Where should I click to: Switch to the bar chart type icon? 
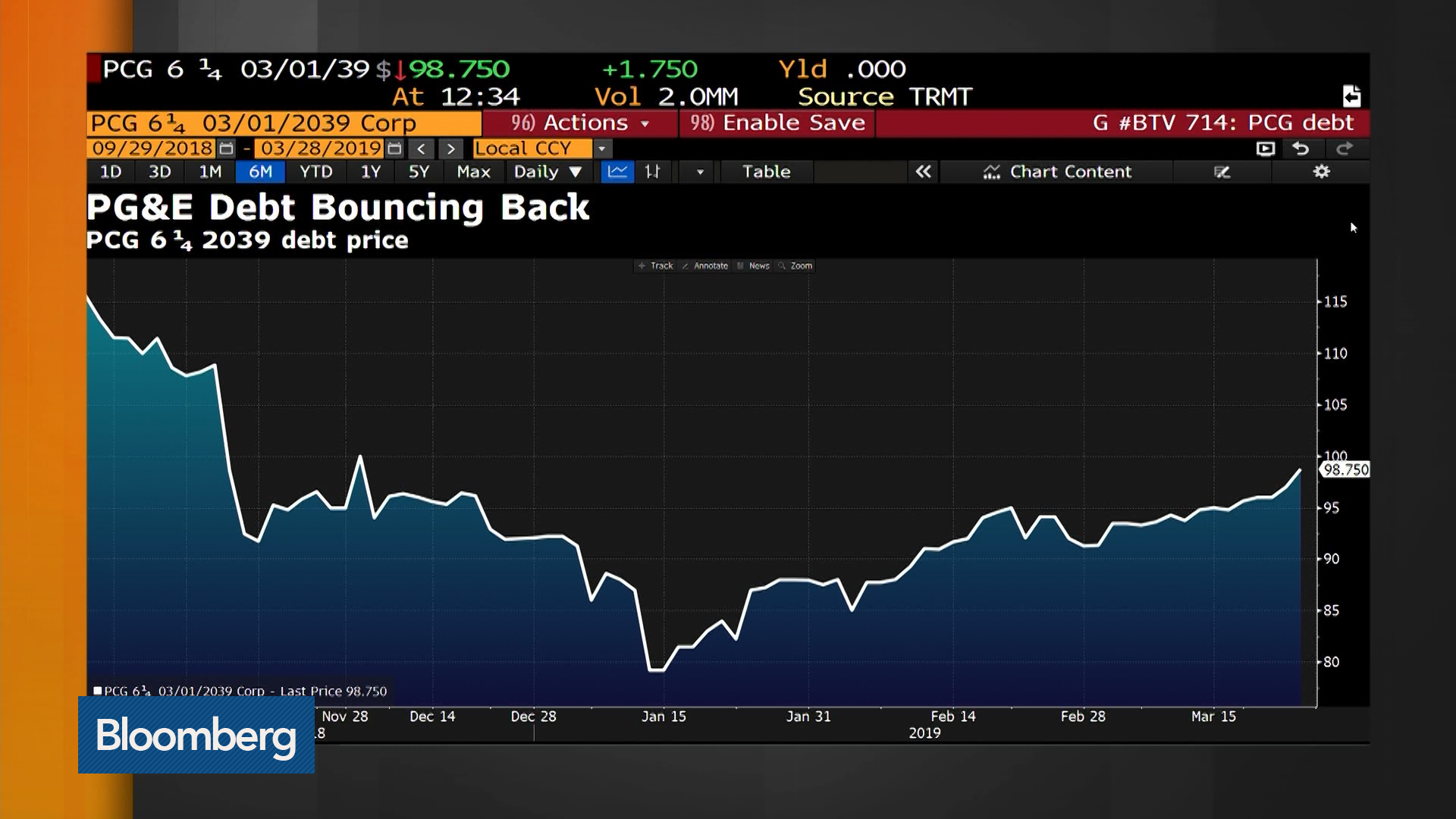652,172
